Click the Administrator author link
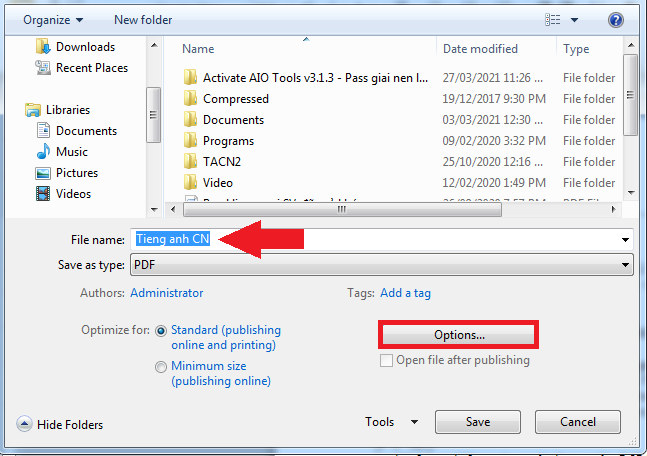647x456 pixels. click(167, 293)
